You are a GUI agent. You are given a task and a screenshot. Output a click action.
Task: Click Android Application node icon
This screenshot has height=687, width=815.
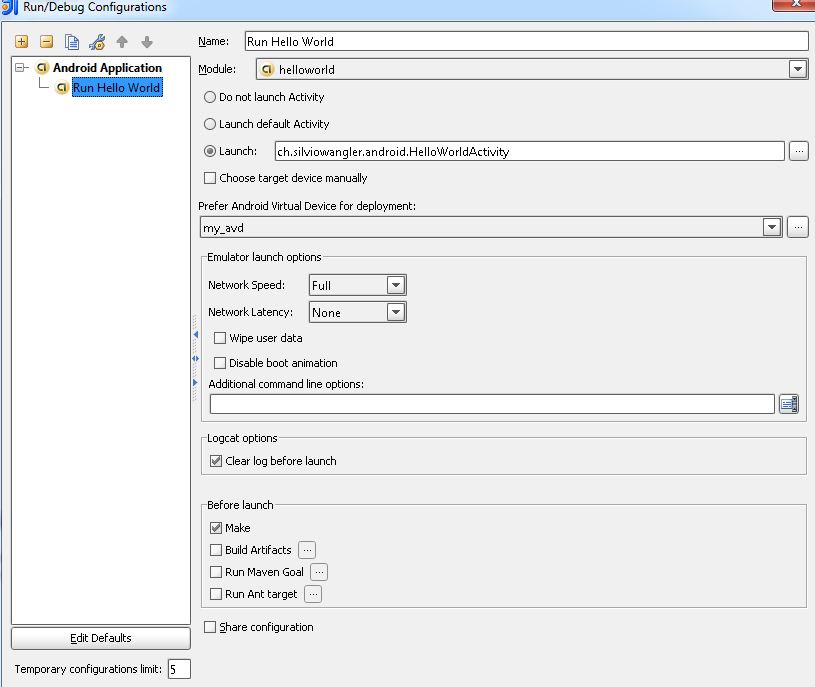click(x=42, y=68)
